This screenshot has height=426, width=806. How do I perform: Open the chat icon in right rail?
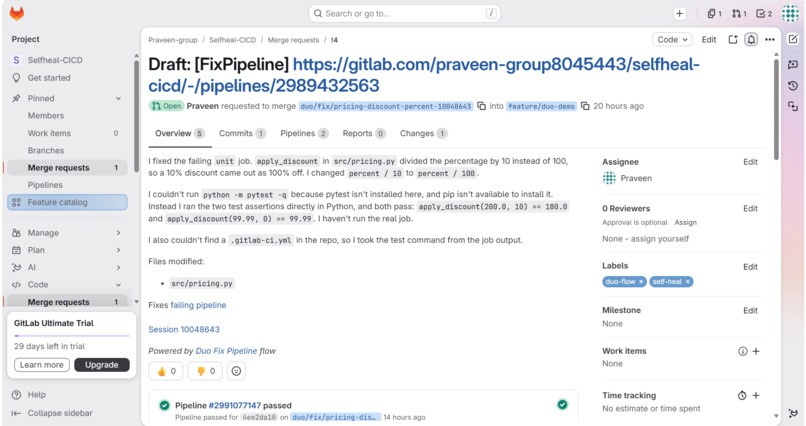[793, 64]
